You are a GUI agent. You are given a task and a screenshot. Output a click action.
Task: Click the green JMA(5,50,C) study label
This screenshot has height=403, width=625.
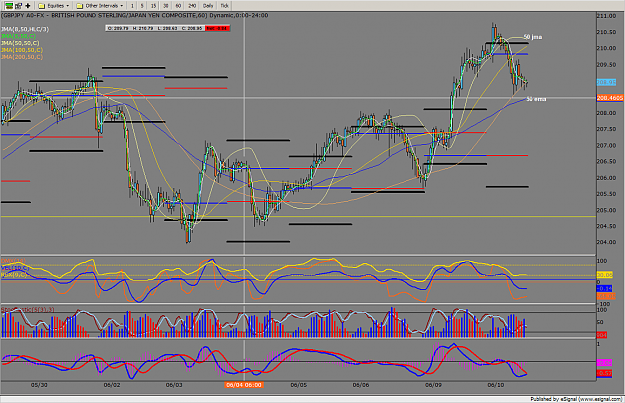(x=18, y=36)
